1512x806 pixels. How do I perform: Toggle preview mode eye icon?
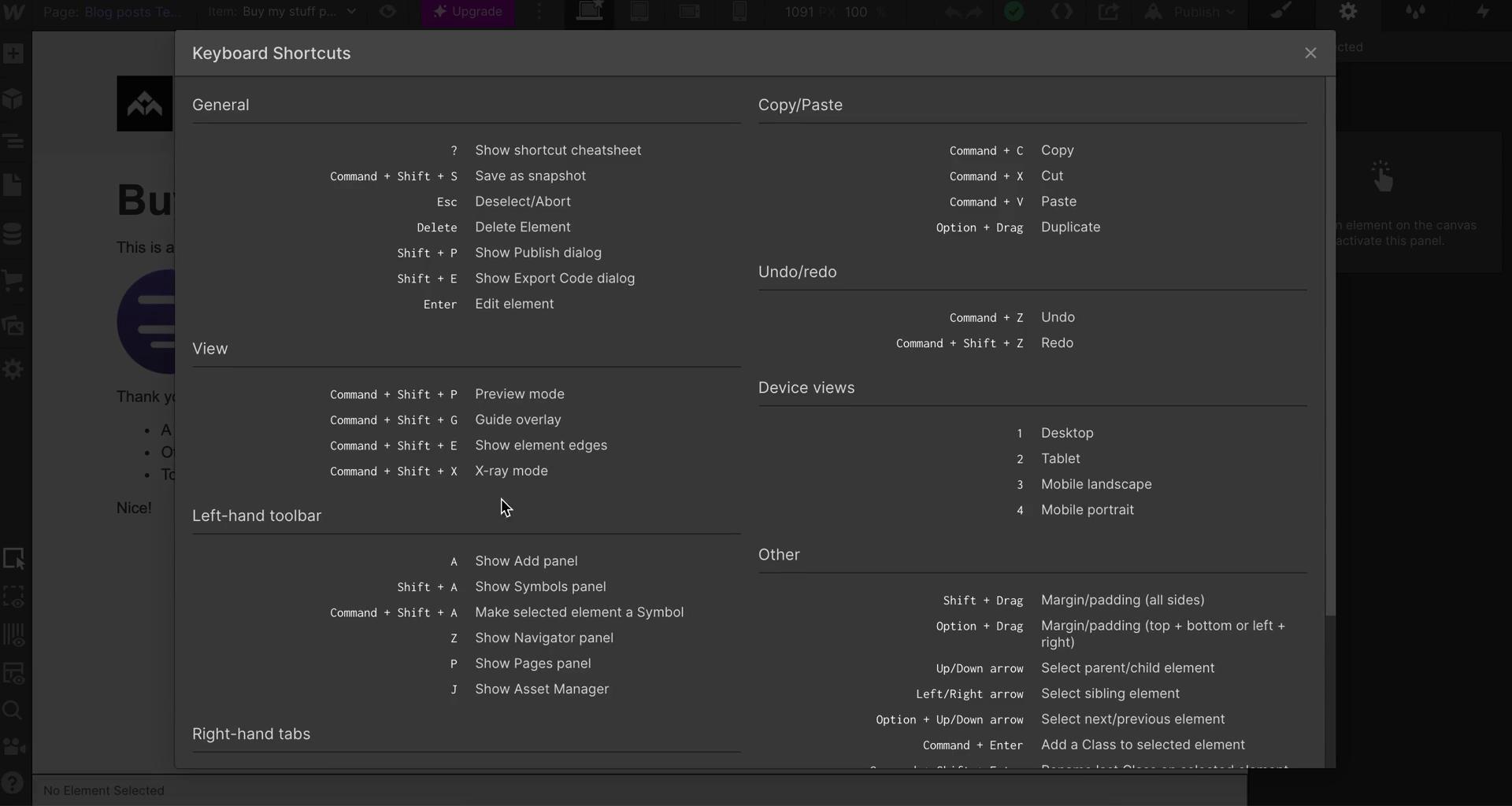(x=387, y=12)
